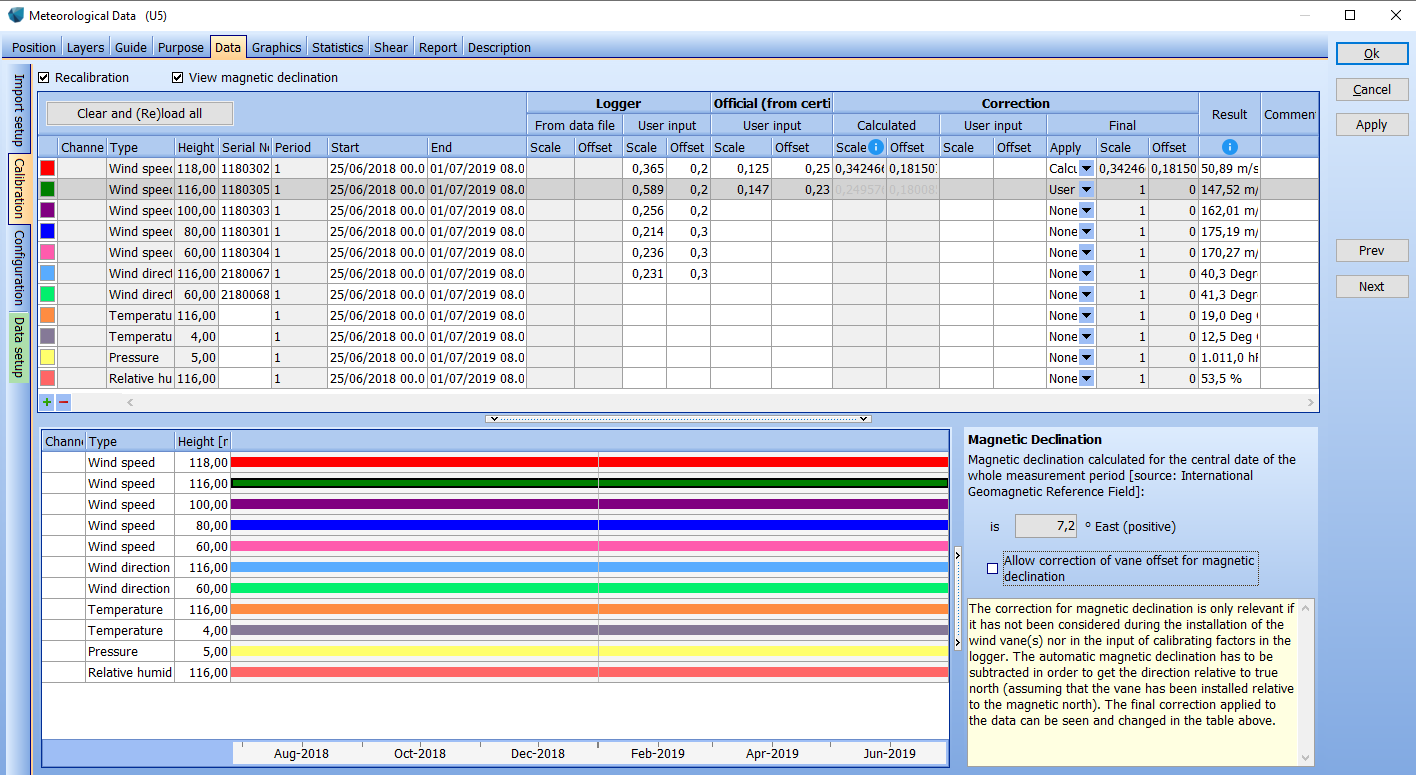Click the splitter handle between table and chart

coord(678,419)
